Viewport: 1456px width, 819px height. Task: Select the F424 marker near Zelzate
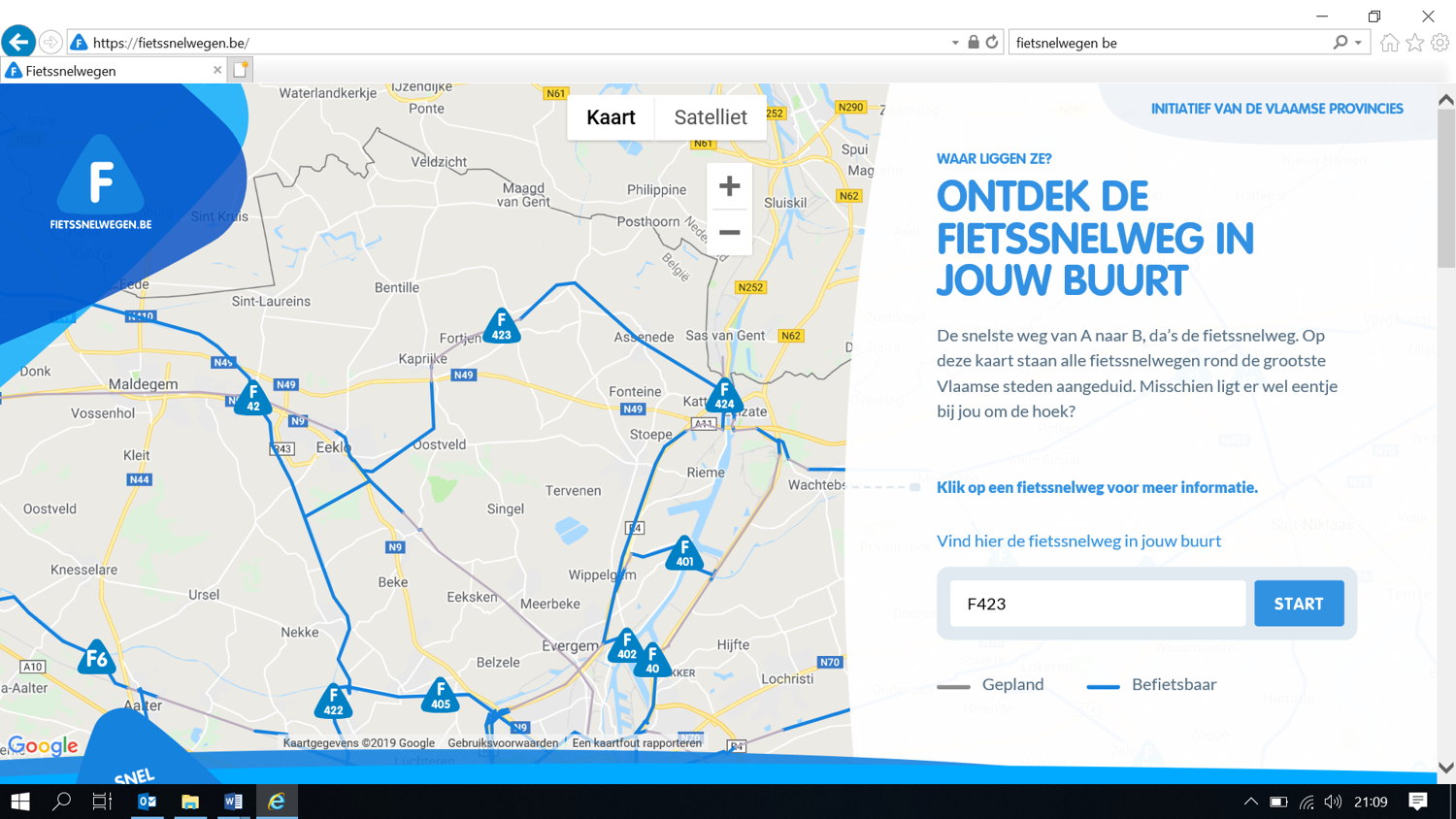tap(724, 395)
